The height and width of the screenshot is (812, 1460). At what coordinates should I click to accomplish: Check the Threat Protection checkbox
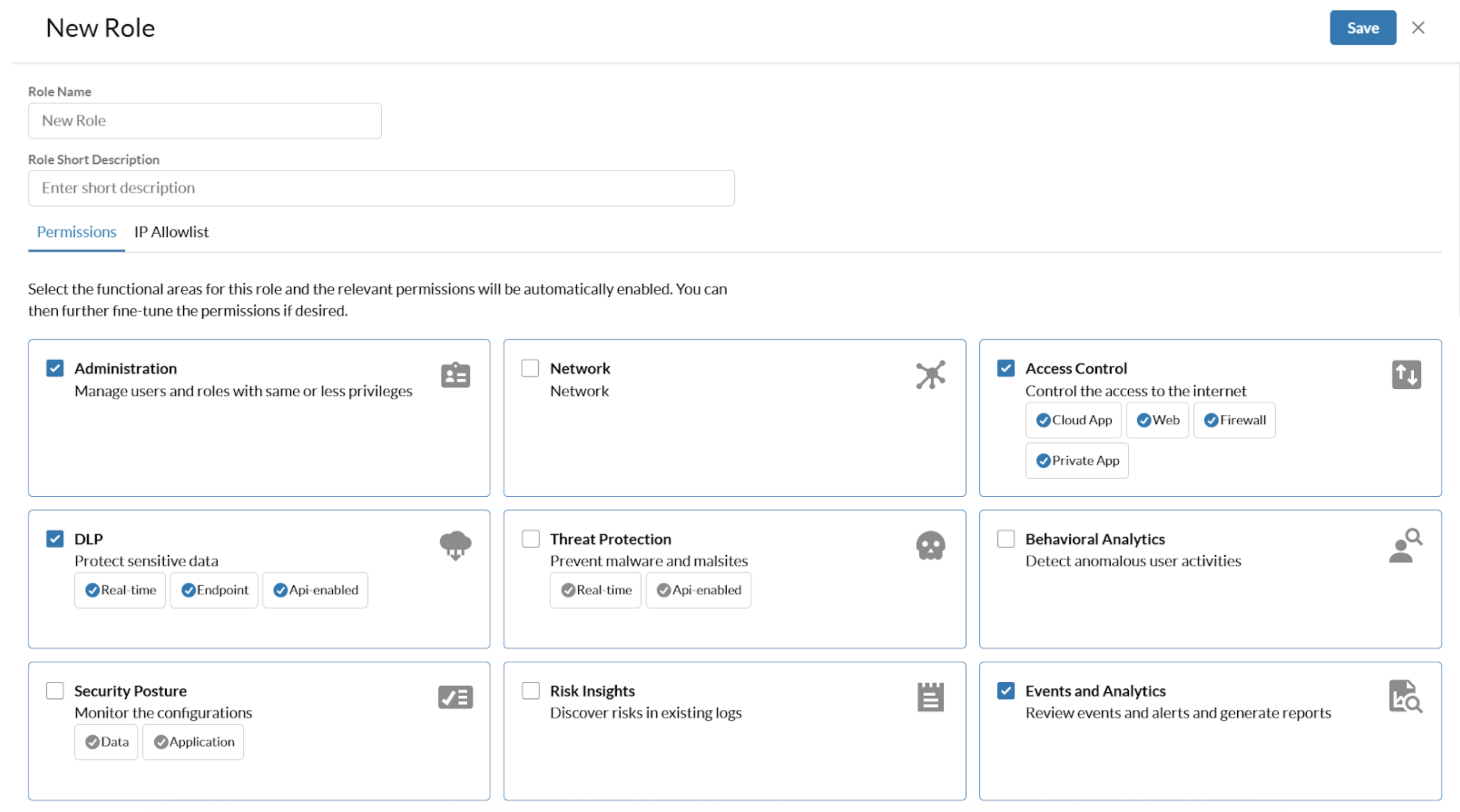530,539
